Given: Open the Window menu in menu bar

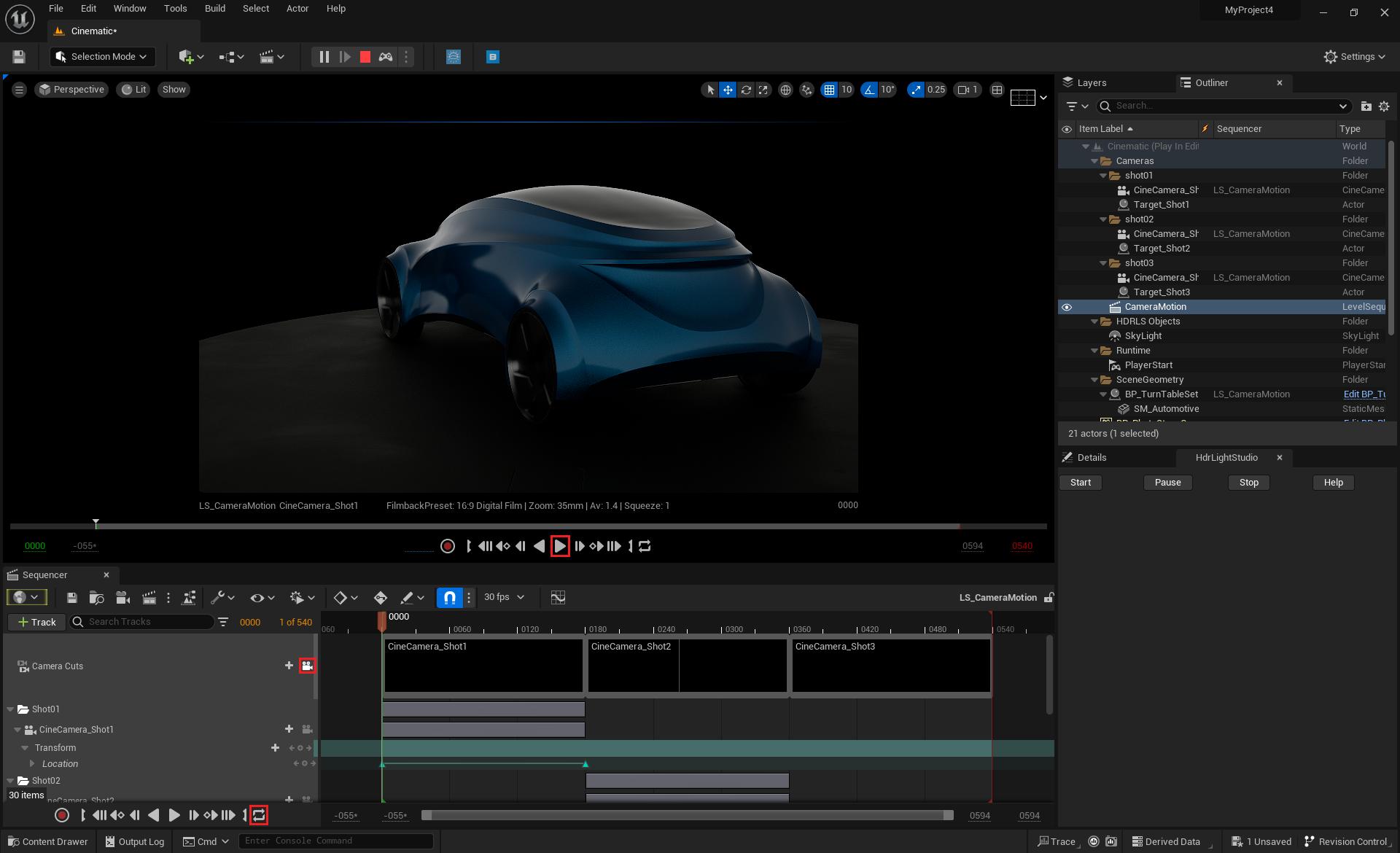Looking at the screenshot, I should click(128, 9).
